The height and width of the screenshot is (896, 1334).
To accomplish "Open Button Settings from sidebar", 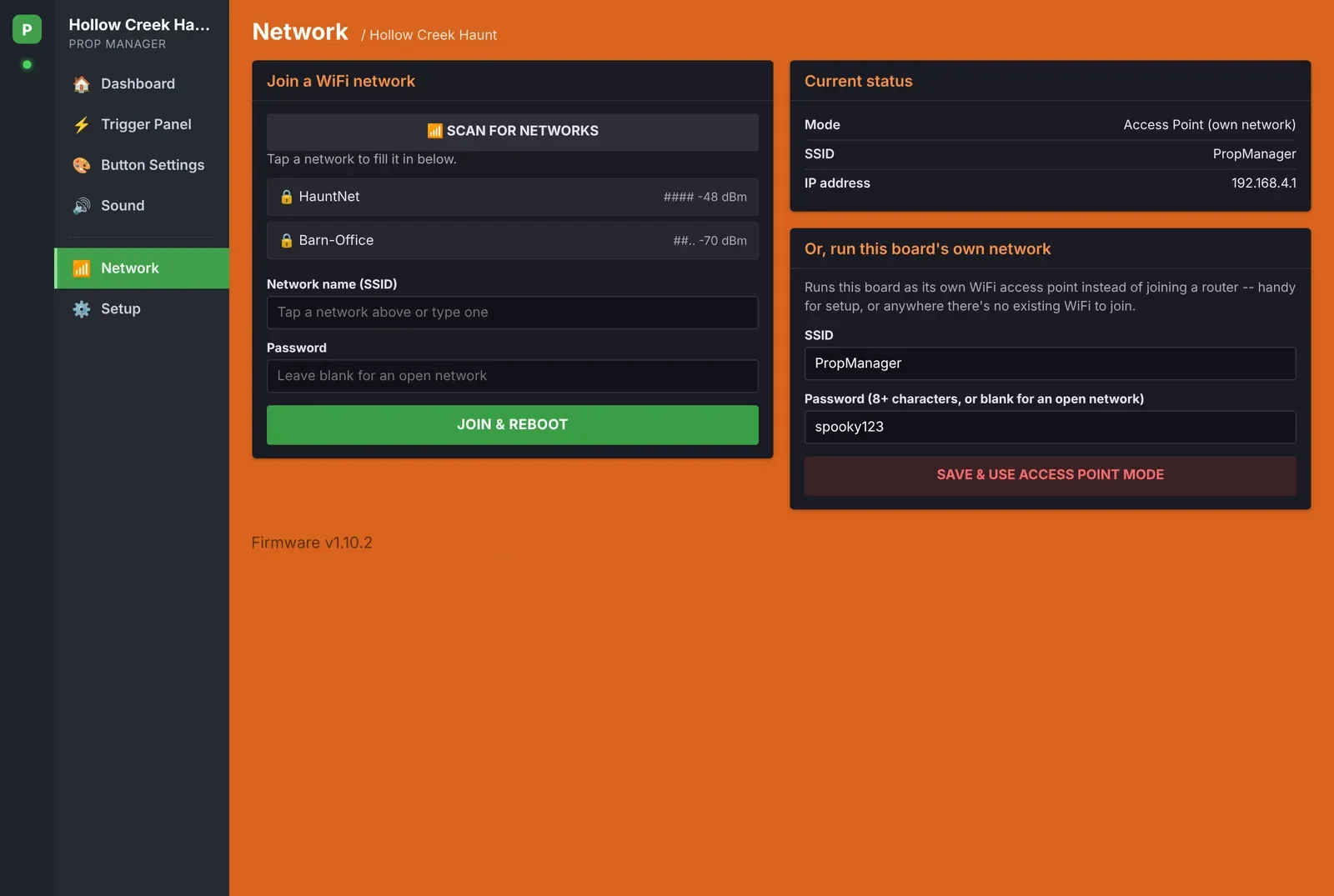I will point(142,165).
